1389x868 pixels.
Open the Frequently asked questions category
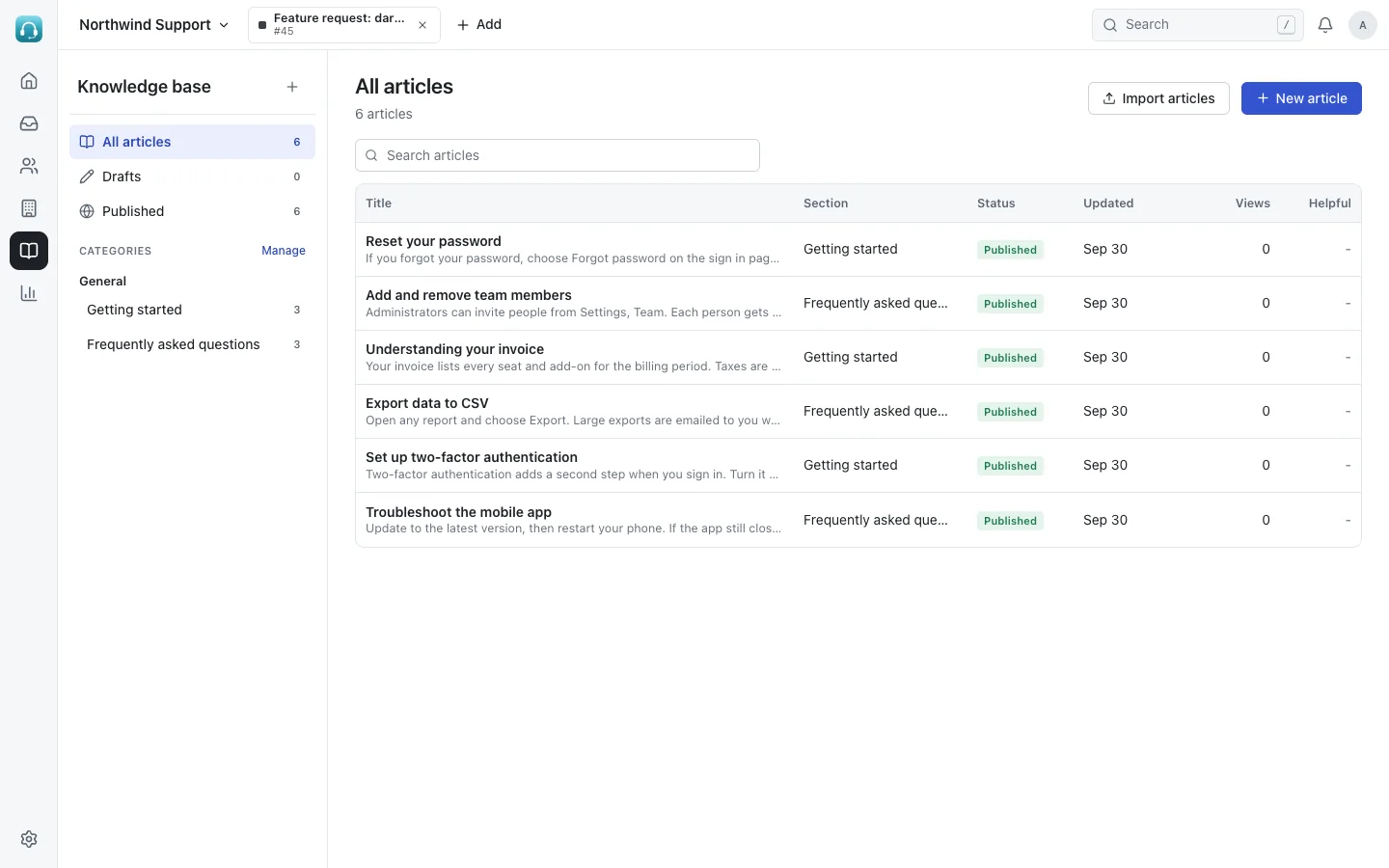coord(192,344)
